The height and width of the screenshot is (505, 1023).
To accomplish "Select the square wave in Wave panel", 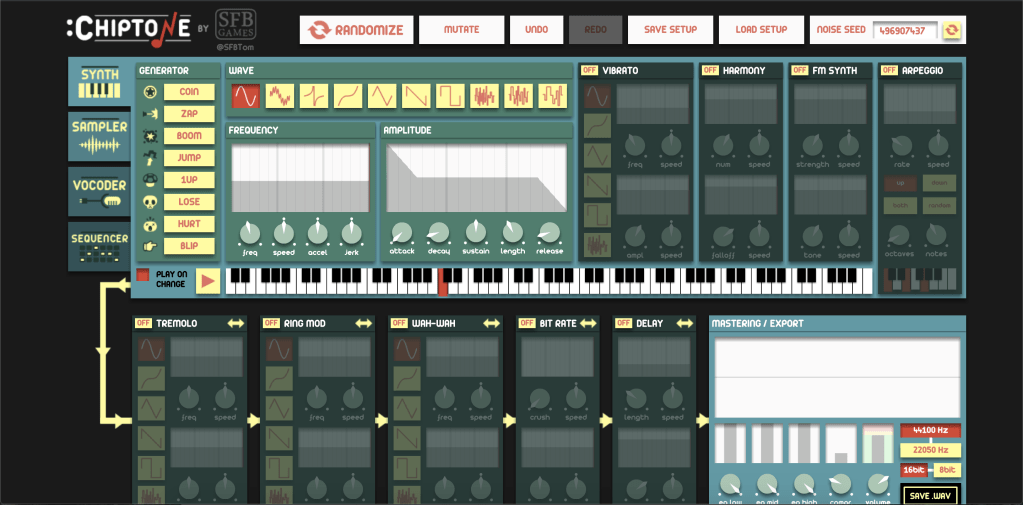I will [450, 96].
